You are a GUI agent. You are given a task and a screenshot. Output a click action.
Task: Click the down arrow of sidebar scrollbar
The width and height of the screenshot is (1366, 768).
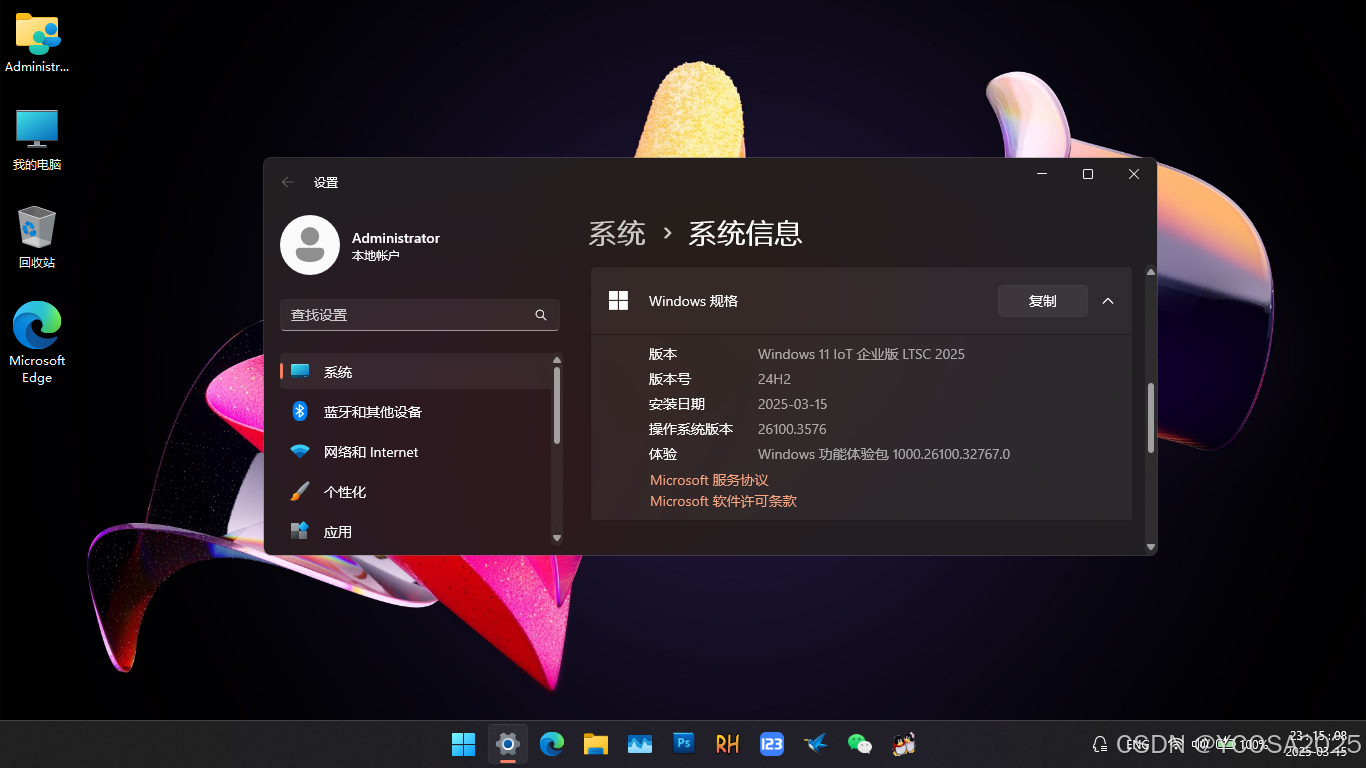[x=557, y=539]
